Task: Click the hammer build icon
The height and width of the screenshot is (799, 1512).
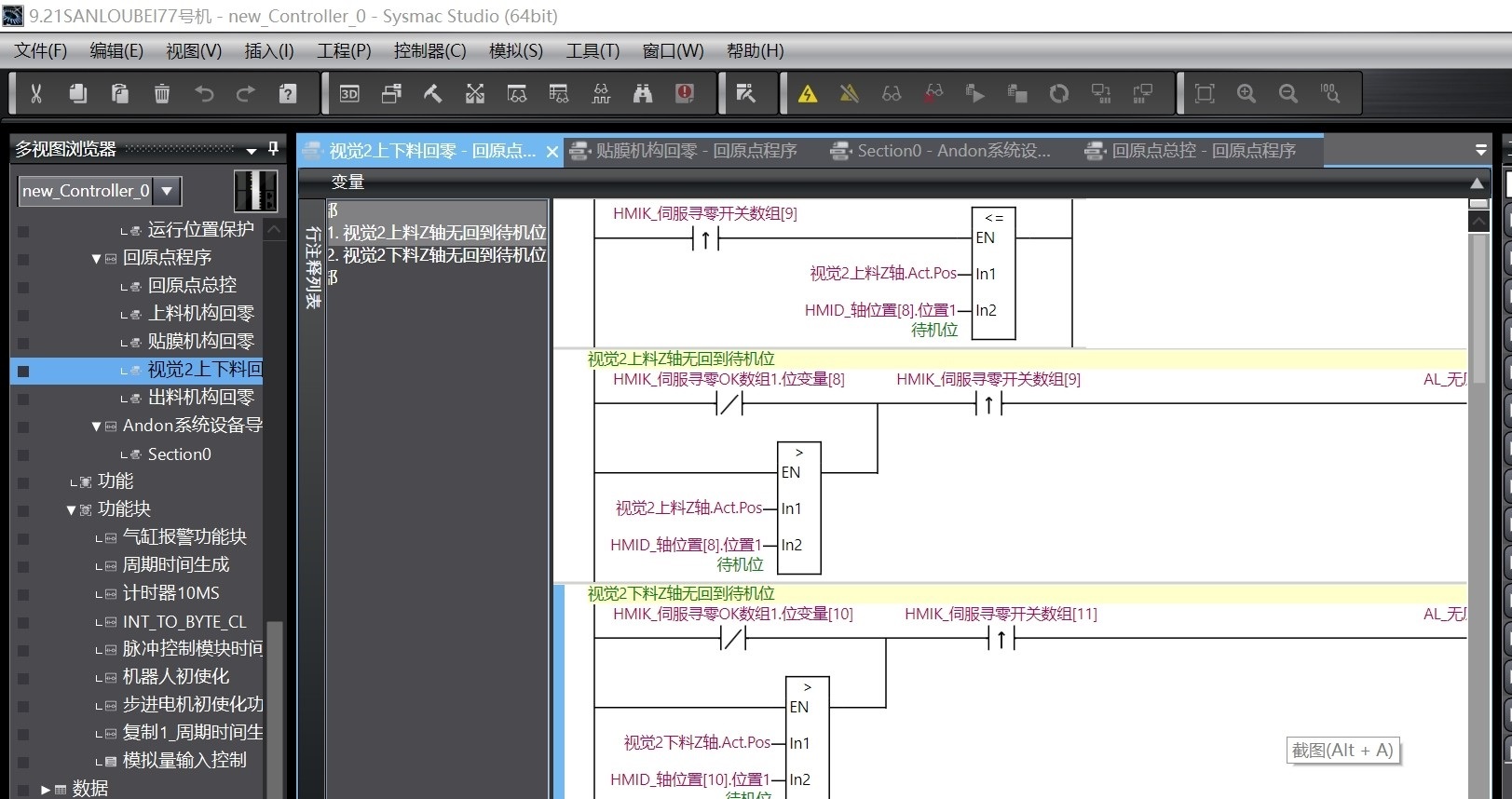Action: (433, 93)
